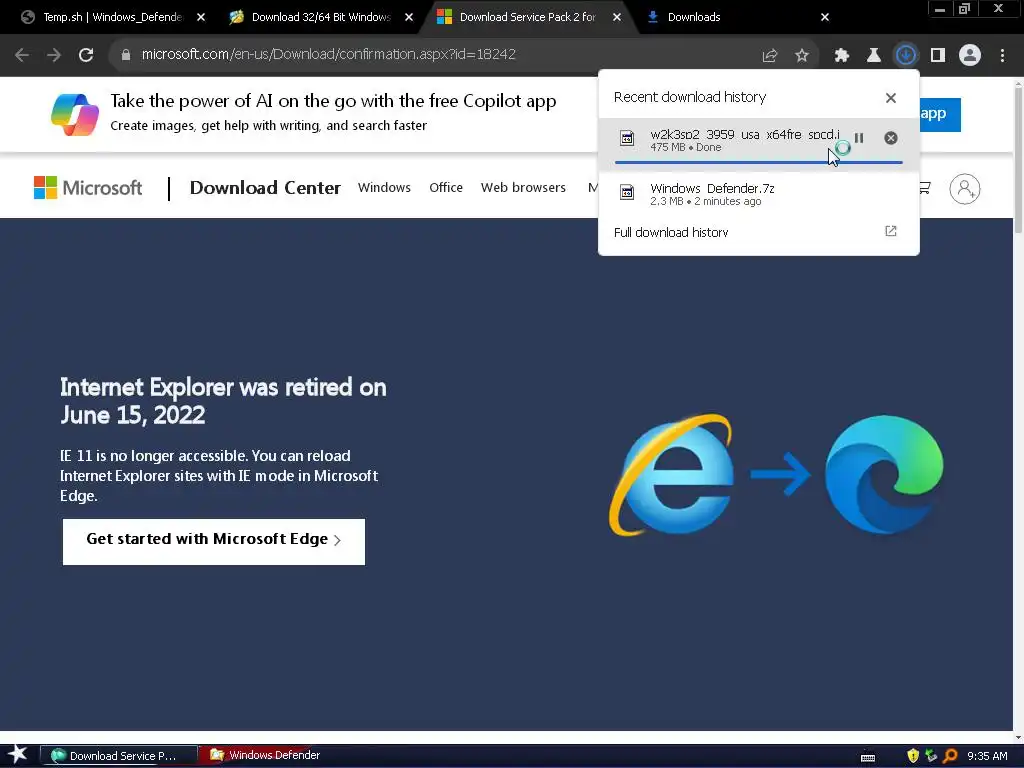Select Download Service P... taskbar item
Screen dimensions: 1024x768
pos(119,756)
